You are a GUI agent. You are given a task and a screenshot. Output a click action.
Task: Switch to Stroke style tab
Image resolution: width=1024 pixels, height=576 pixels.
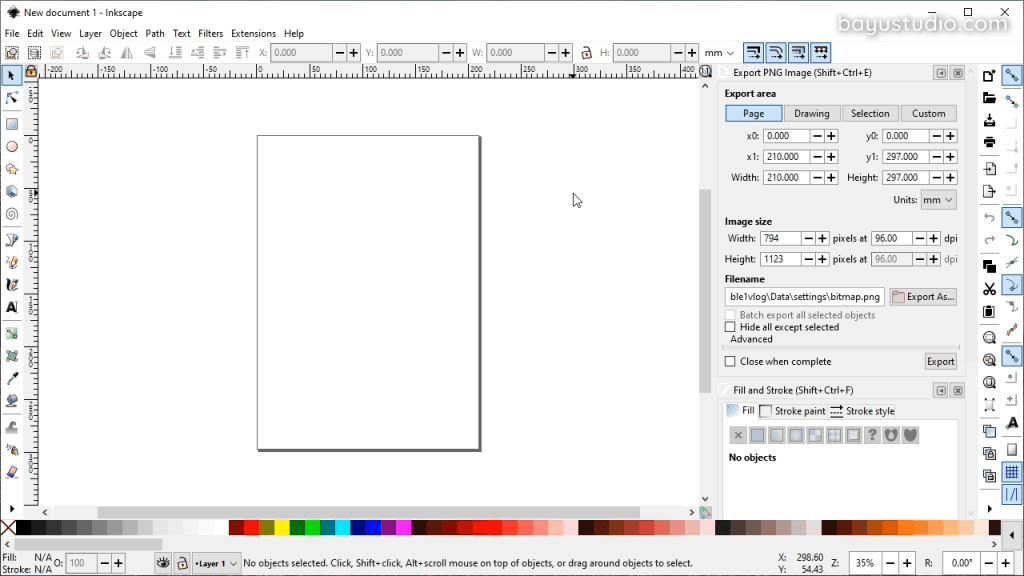pyautogui.click(x=863, y=411)
